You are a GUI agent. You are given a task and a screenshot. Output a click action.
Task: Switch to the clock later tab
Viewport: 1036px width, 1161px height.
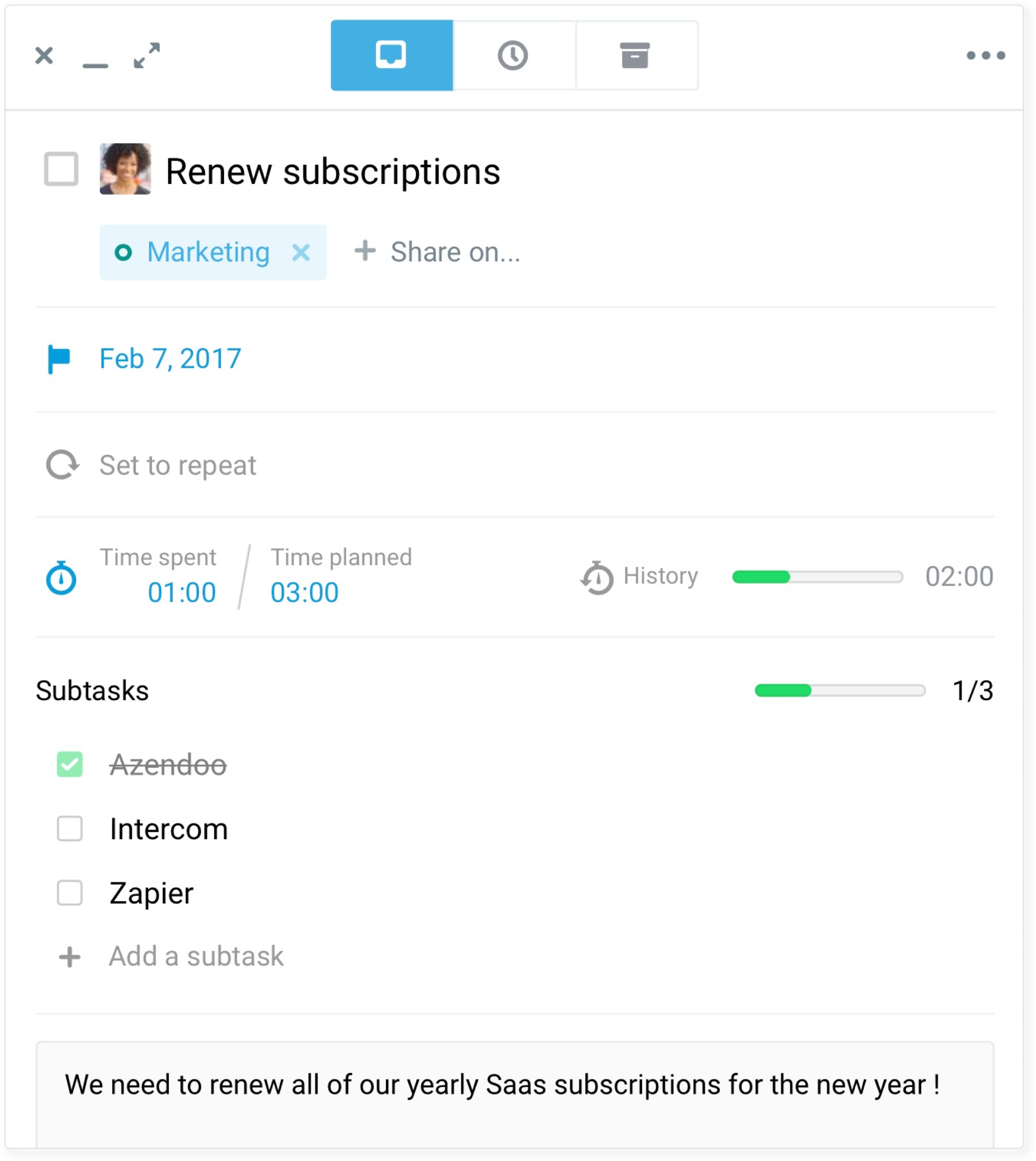(514, 55)
